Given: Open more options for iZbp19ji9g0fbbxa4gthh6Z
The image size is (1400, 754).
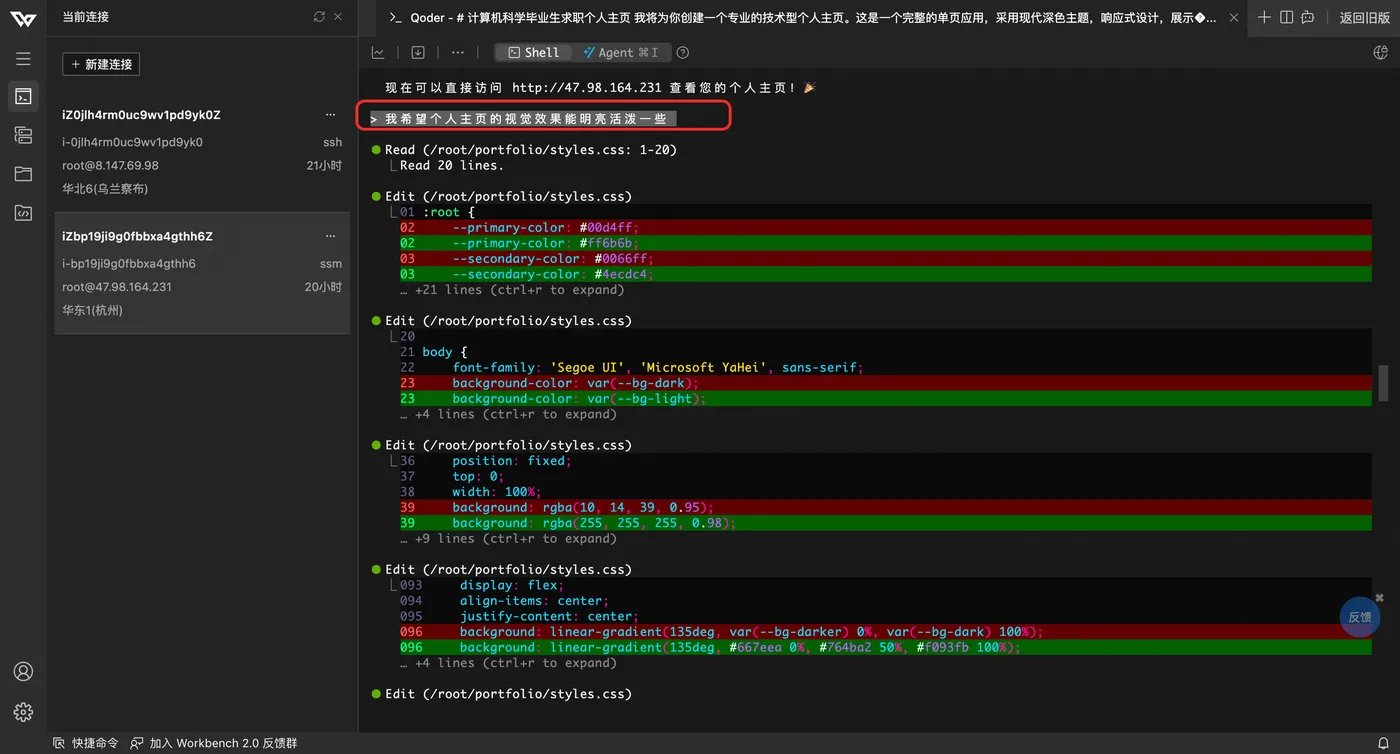Looking at the screenshot, I should [x=331, y=237].
